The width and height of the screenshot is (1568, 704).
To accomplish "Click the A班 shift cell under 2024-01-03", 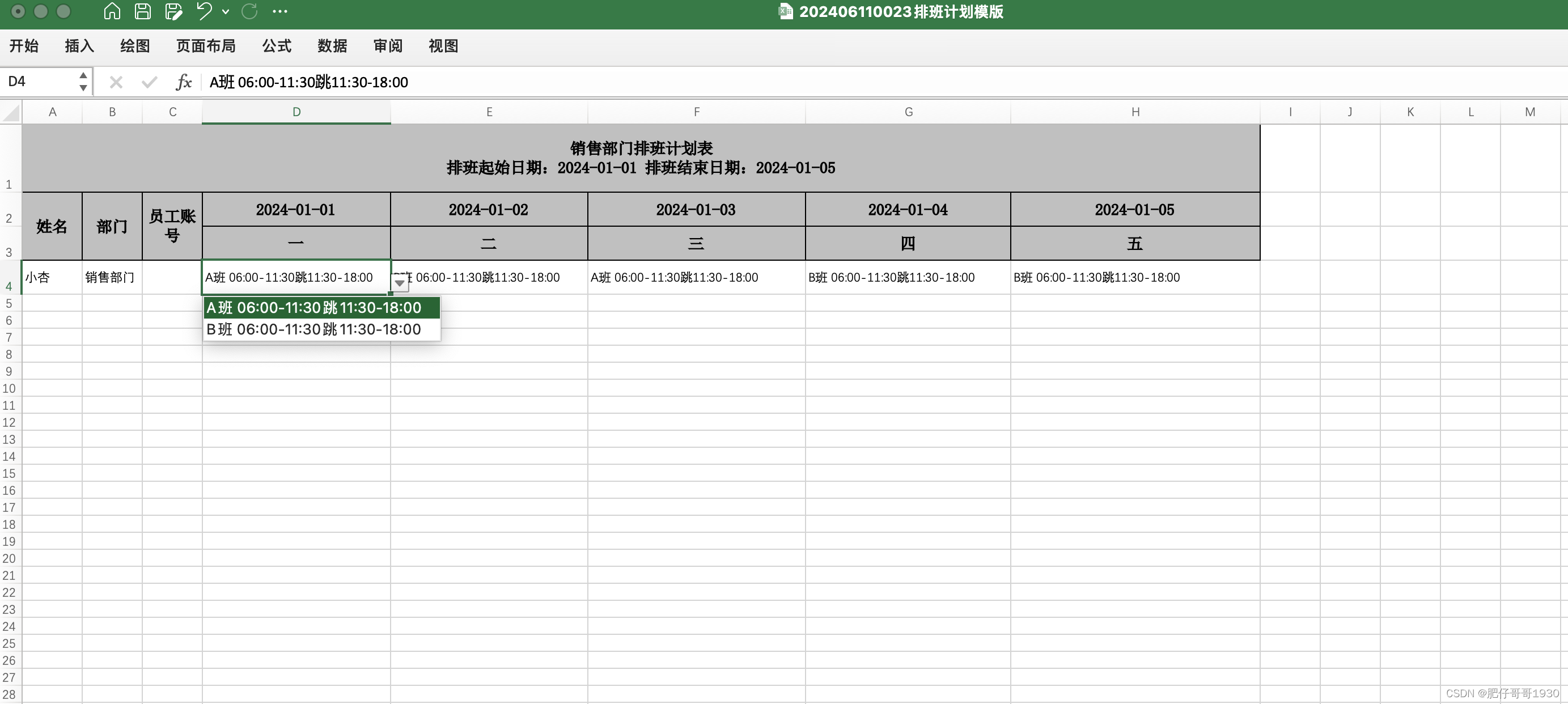I will pos(696,278).
